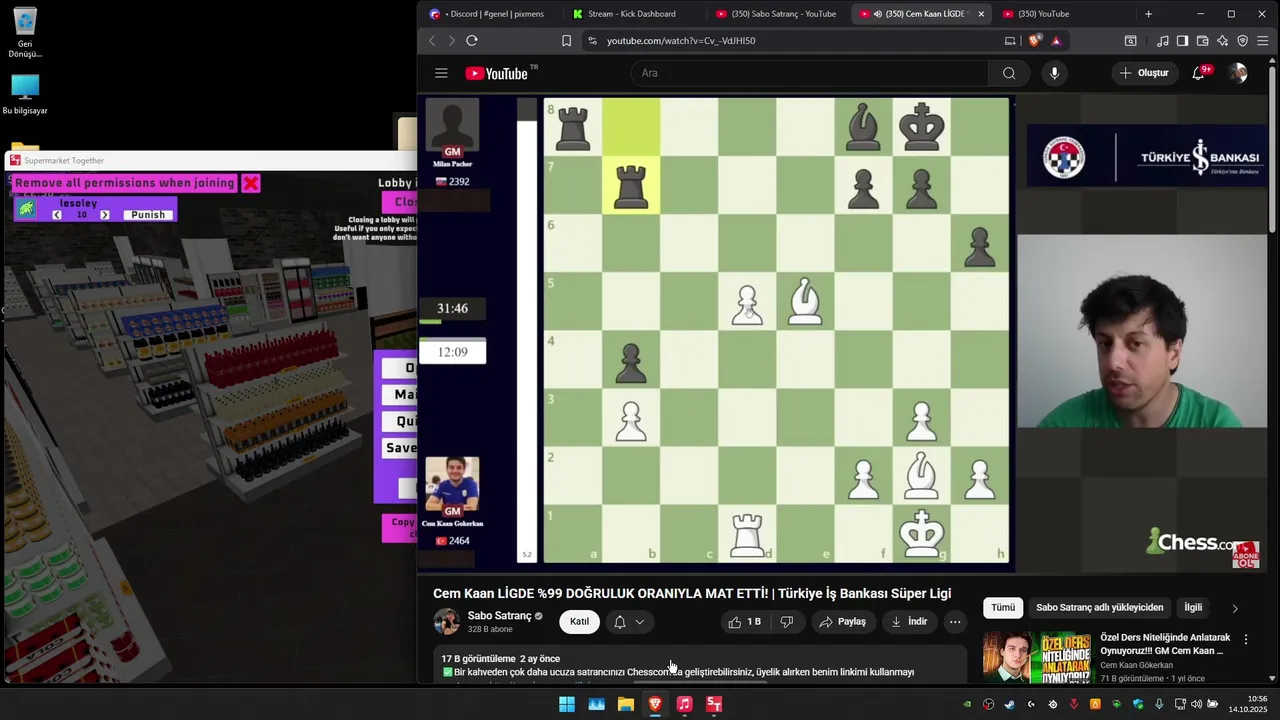Click Remove all permissions when joining
This screenshot has width=1280, height=720.
[x=125, y=183]
